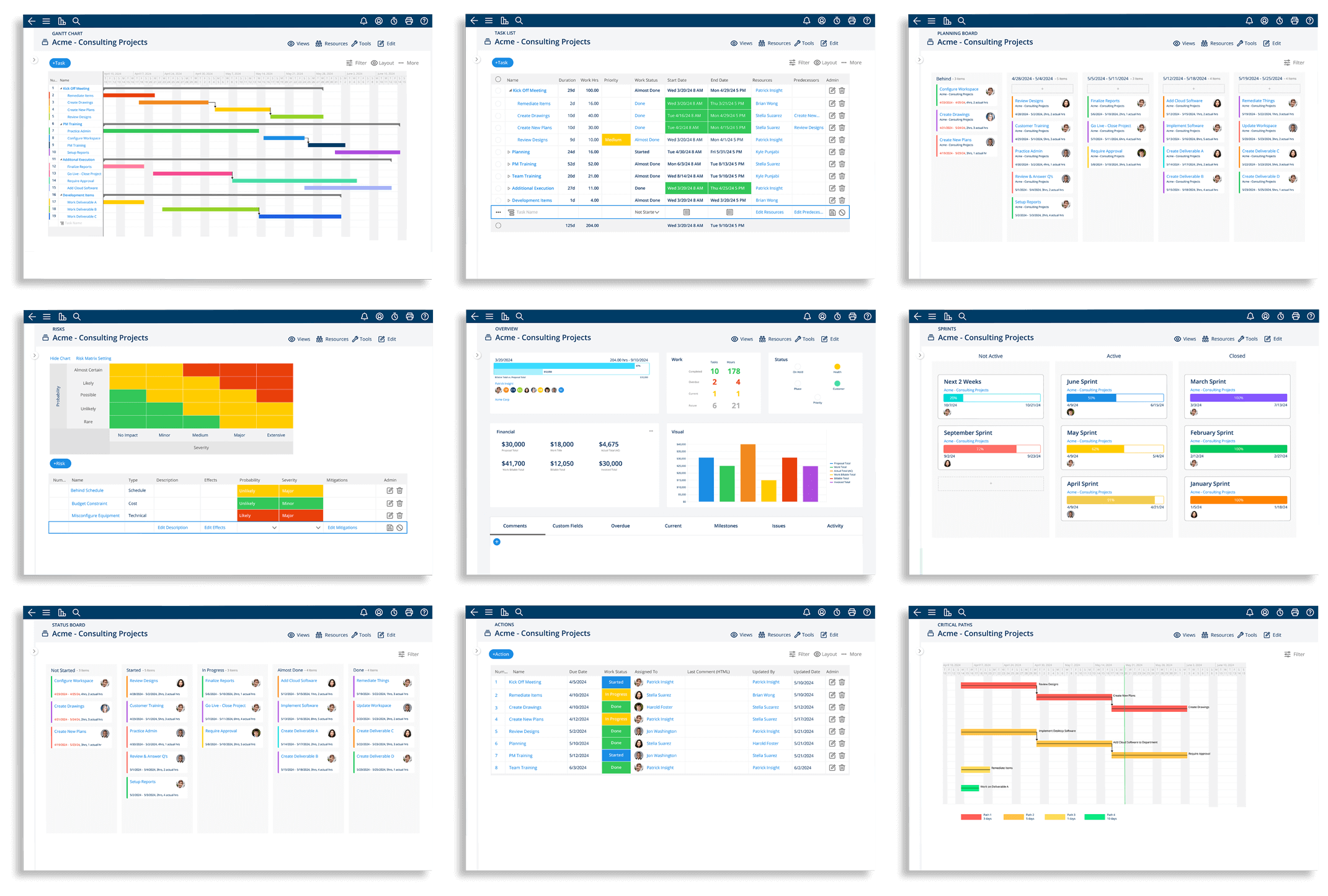Select the Review Designs row checkbox in Task List

[498, 140]
